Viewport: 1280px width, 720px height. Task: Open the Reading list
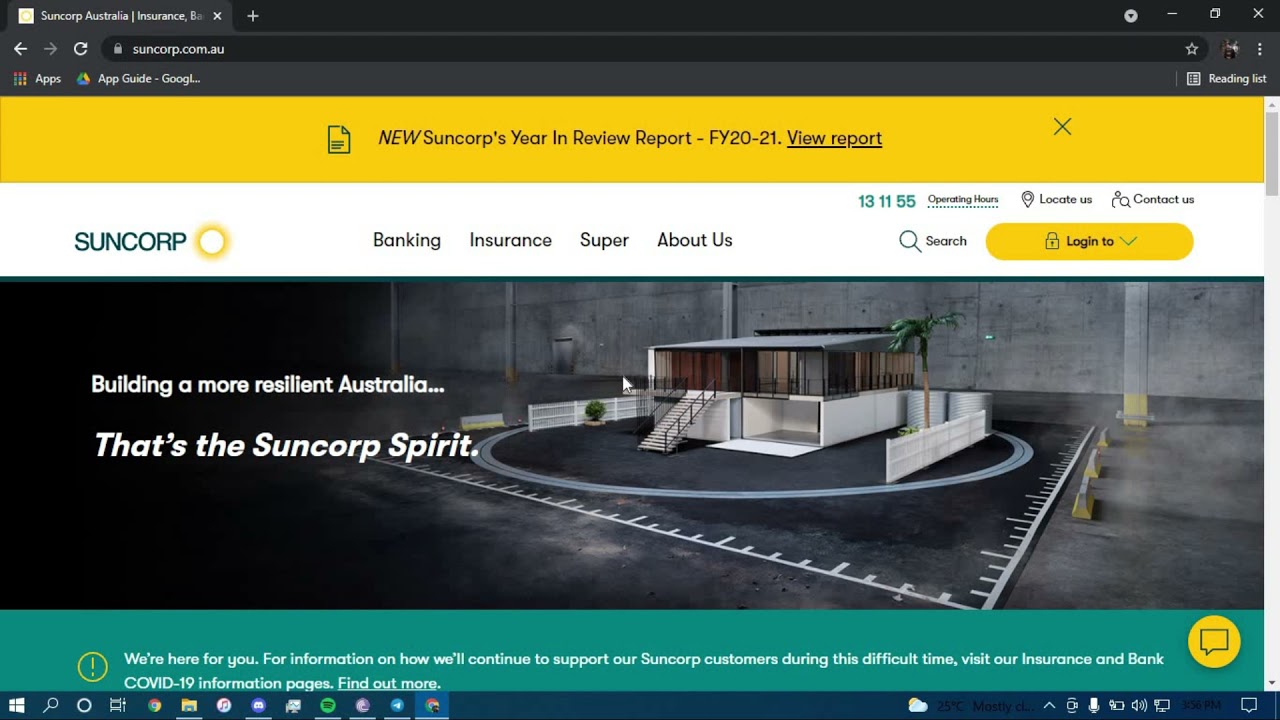pyautogui.click(x=1226, y=78)
